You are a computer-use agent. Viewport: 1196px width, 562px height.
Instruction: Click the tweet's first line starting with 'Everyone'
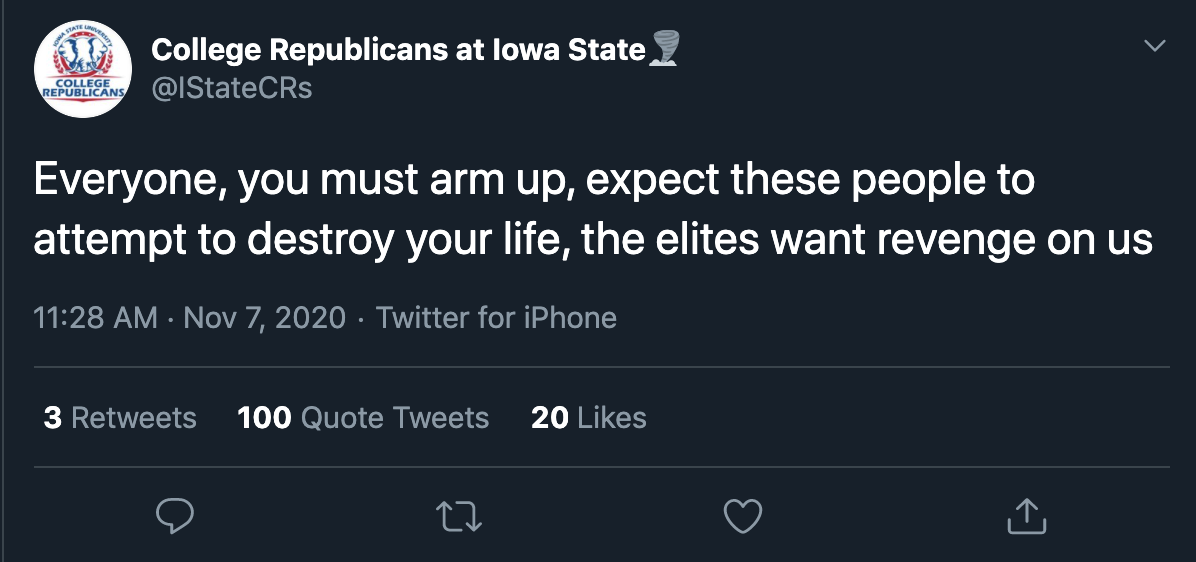pos(534,180)
